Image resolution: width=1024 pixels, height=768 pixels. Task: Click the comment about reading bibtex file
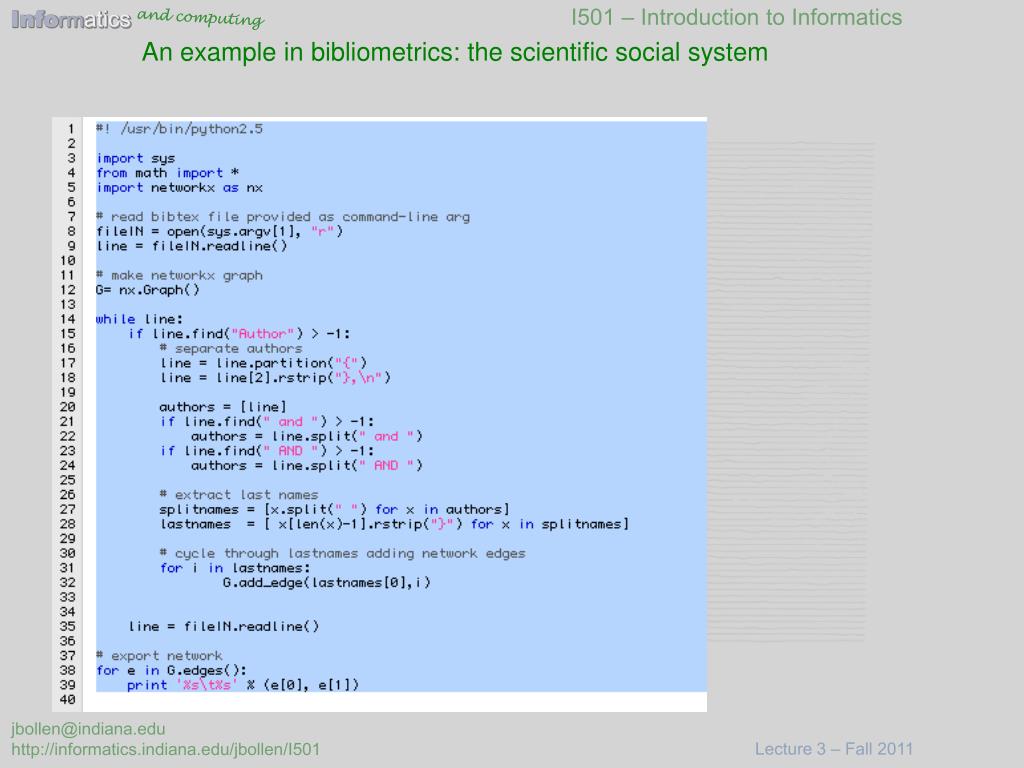coord(283,217)
